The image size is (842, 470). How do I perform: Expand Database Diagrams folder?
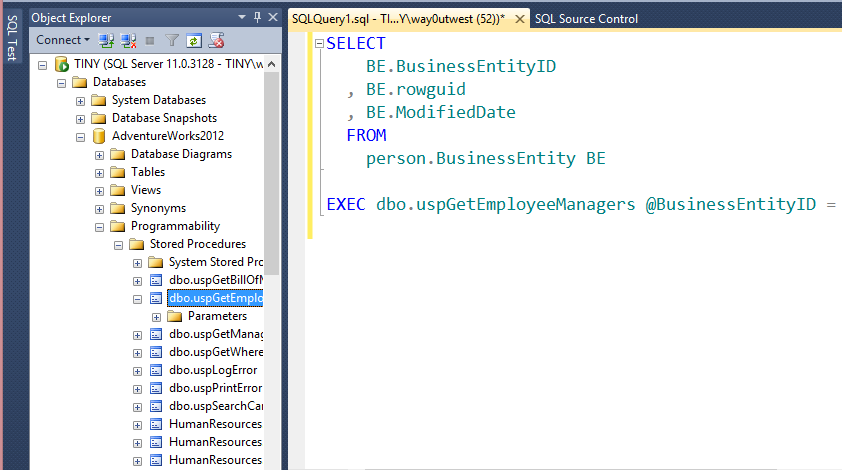99,155
